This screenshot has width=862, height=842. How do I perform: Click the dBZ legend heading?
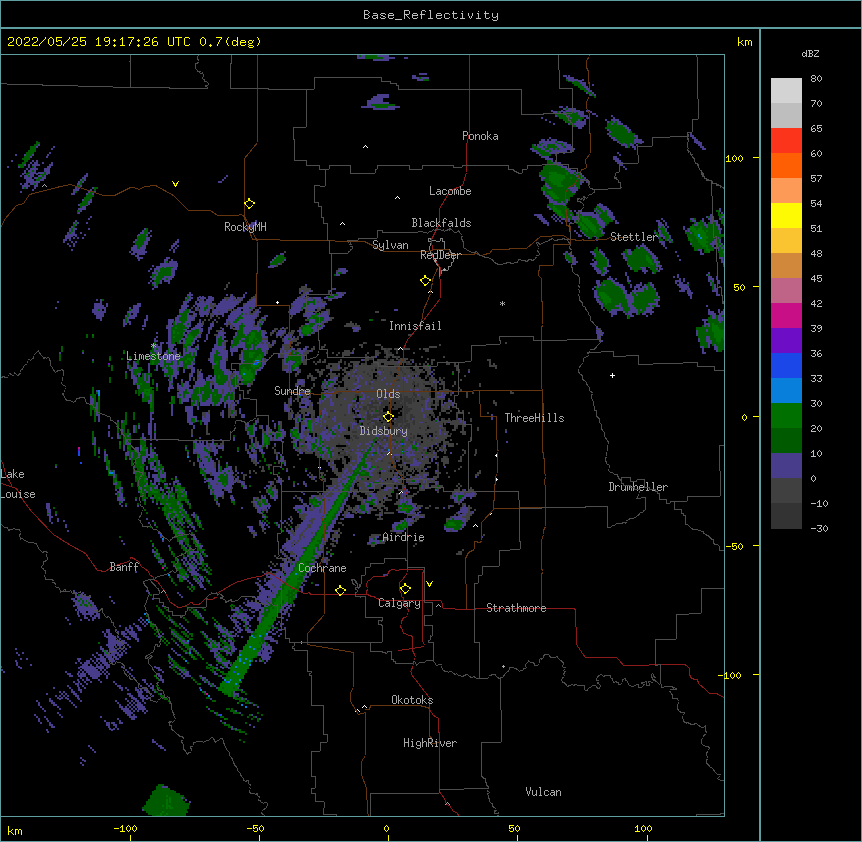click(x=810, y=53)
